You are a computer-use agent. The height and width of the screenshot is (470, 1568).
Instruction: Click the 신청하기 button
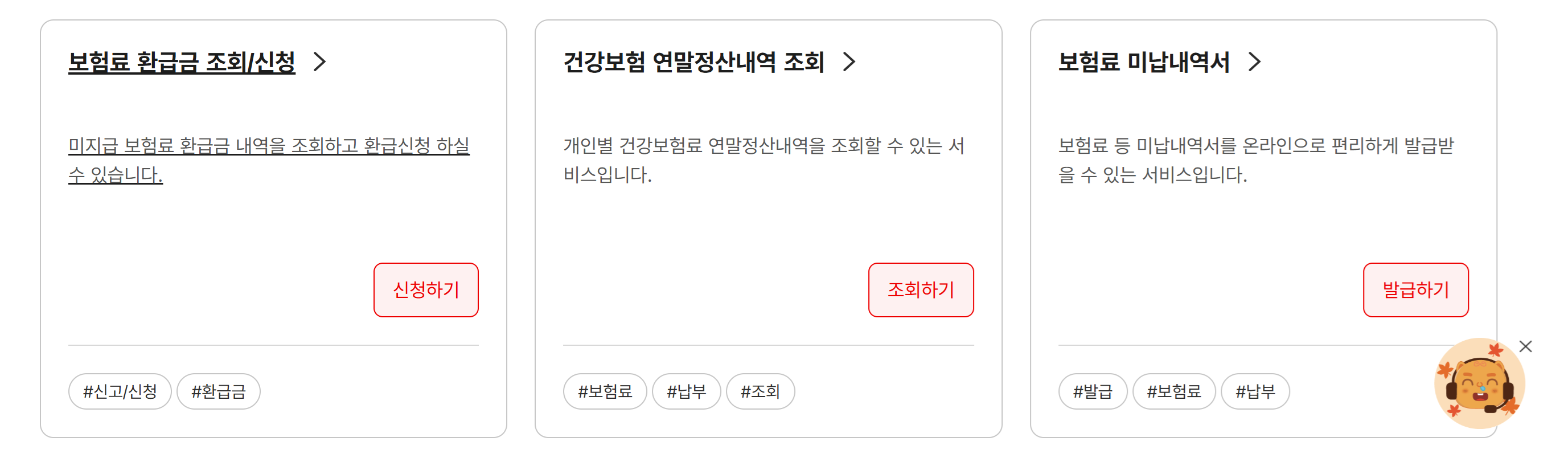tap(426, 290)
